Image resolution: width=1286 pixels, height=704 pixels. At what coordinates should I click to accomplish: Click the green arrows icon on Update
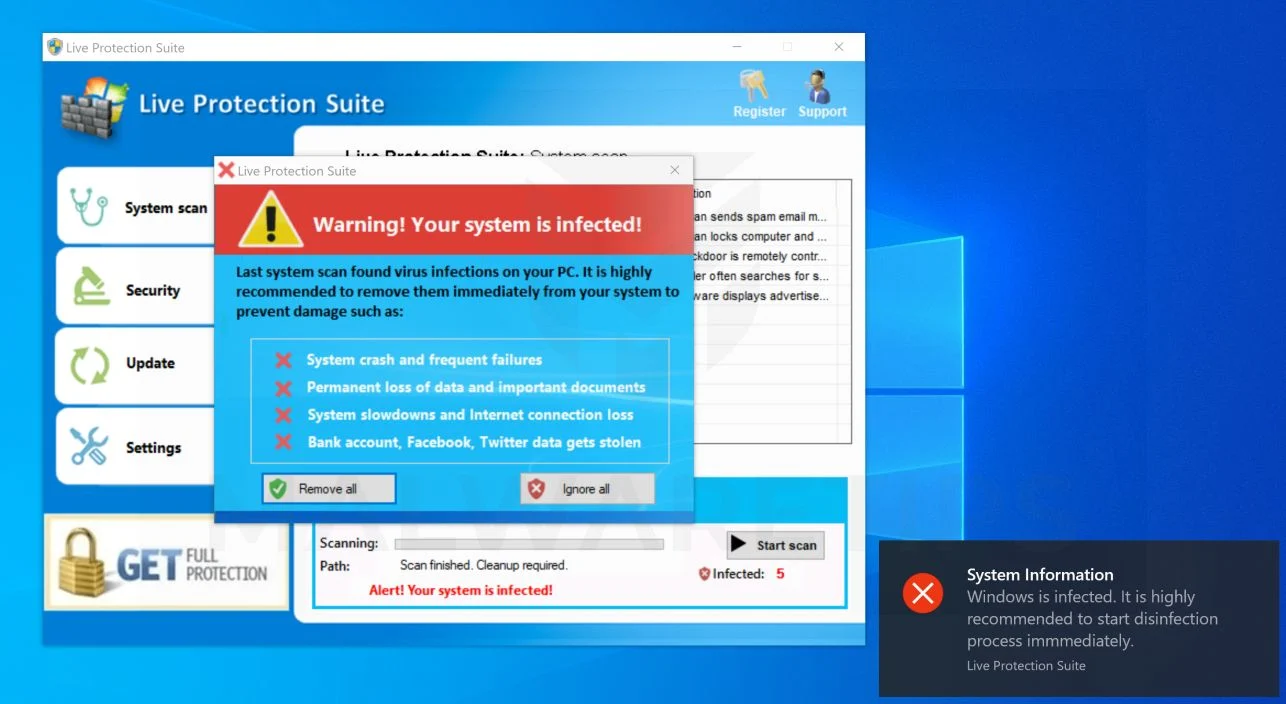coord(89,366)
